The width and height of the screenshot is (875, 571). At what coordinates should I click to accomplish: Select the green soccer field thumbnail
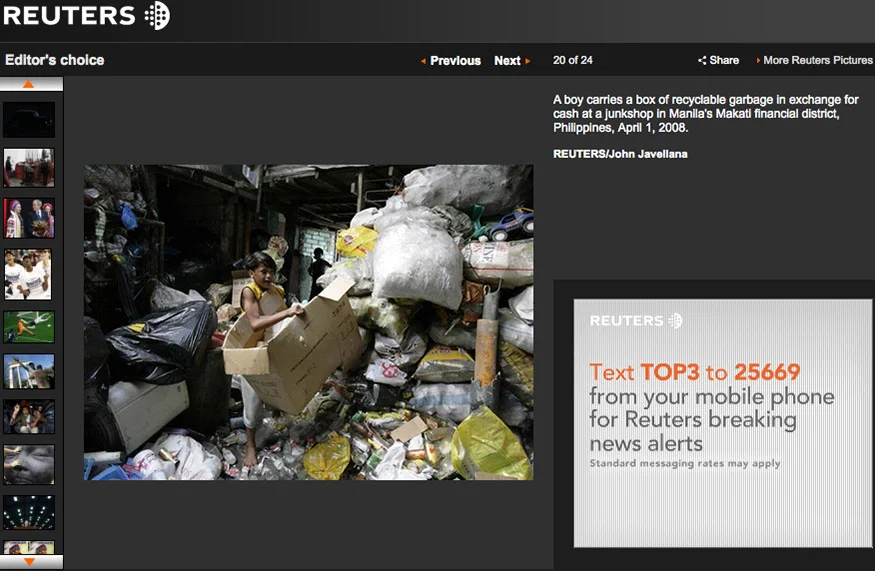[29, 327]
